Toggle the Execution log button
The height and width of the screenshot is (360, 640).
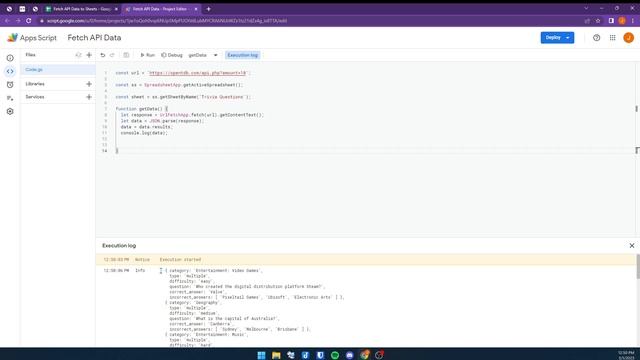(x=242, y=55)
